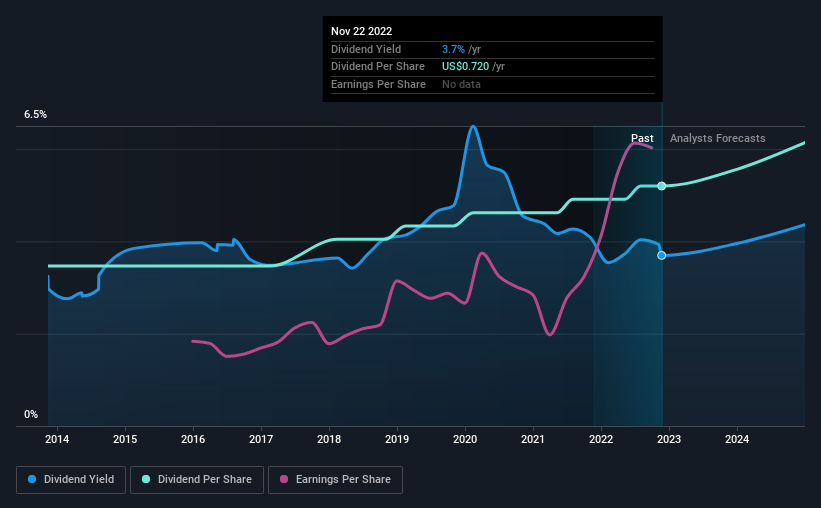Image resolution: width=821 pixels, height=508 pixels.
Task: Click the Dividend Yield row label in tooltip
Action: (366, 49)
